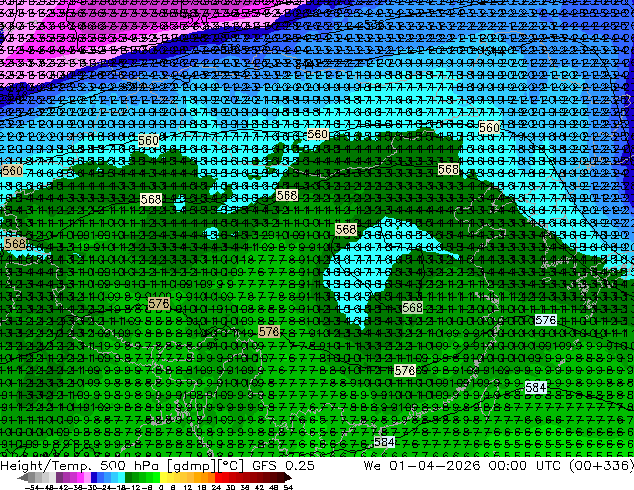
Task: Click the cyan swatch above the -18 label
Action: [121, 477]
